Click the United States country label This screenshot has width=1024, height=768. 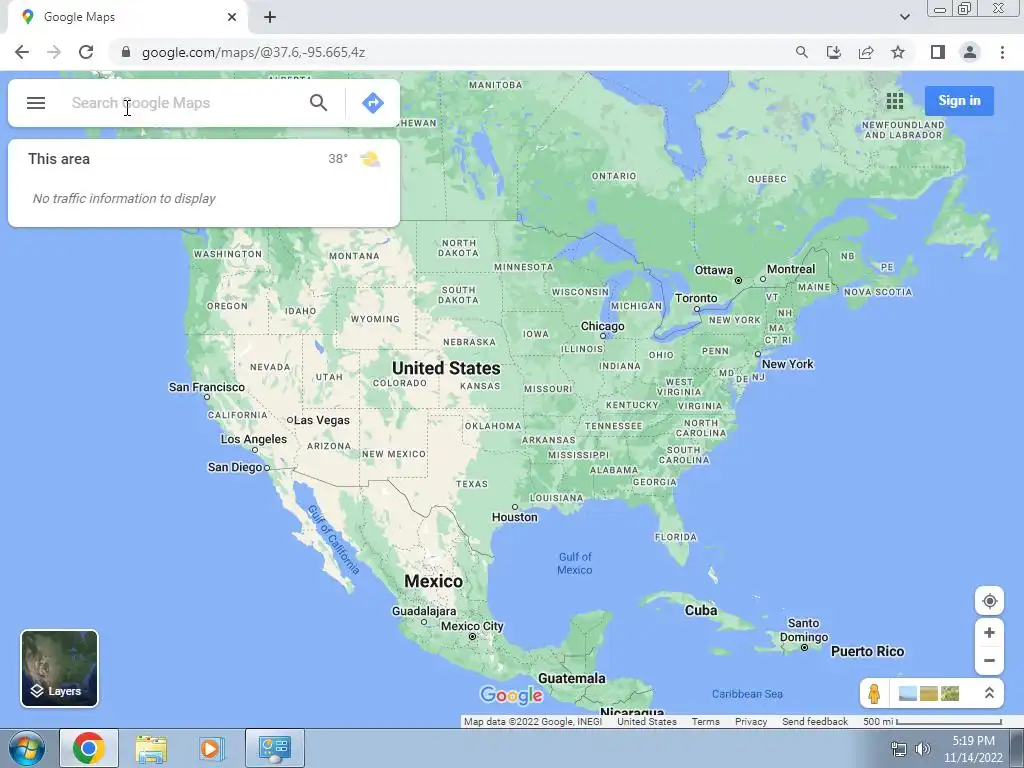coord(446,368)
